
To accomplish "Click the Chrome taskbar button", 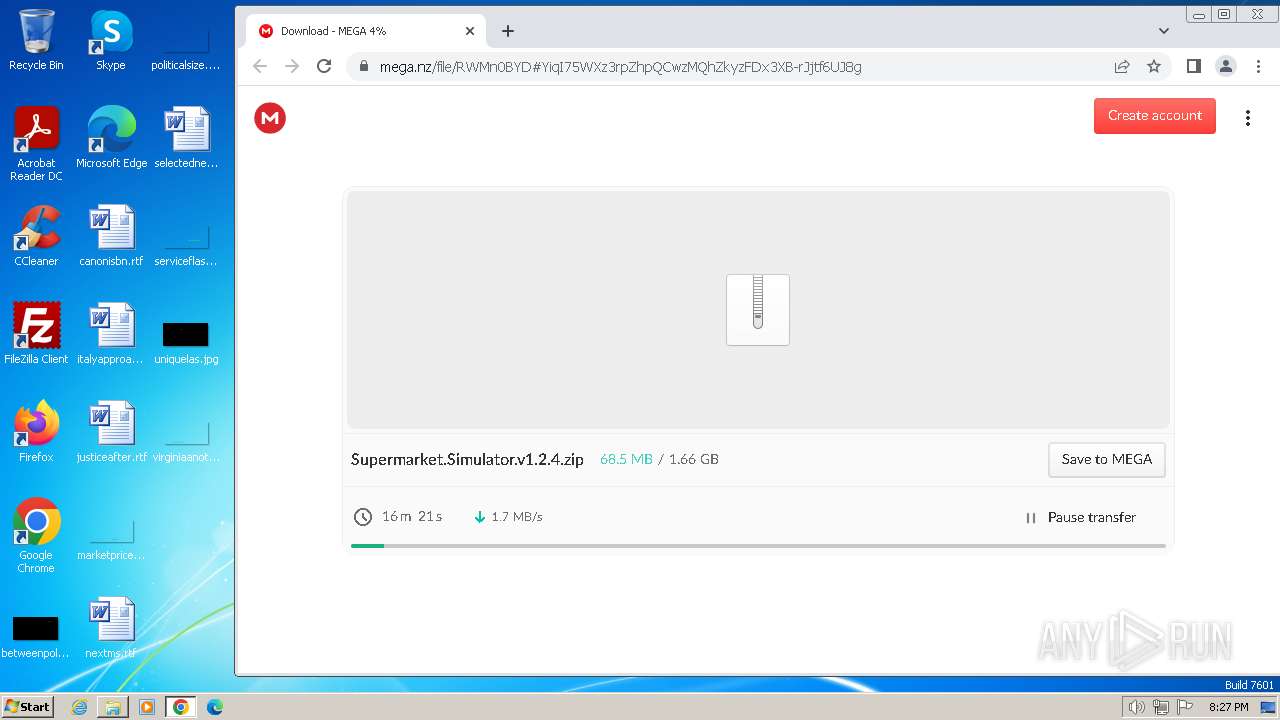I will (180, 707).
